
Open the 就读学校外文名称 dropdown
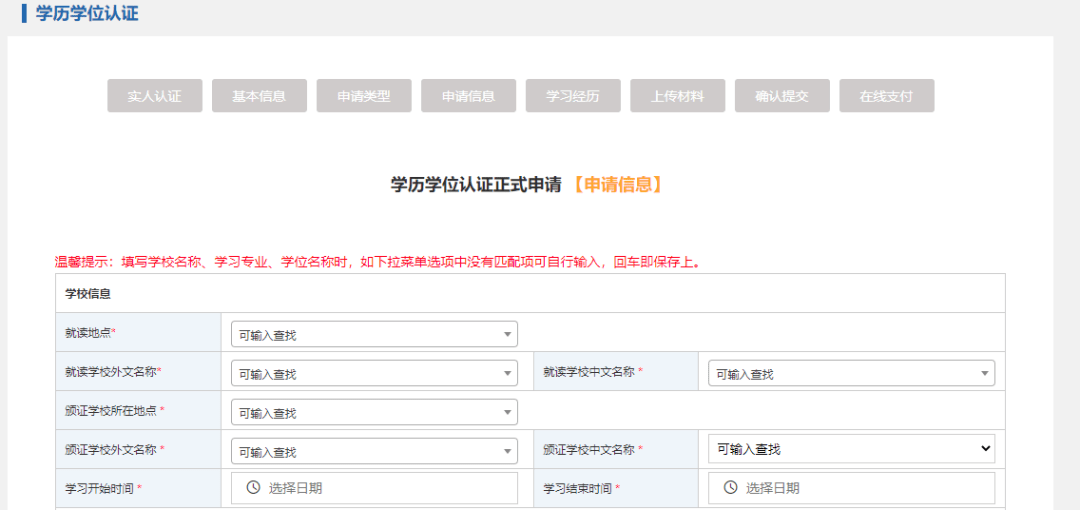tap(373, 373)
